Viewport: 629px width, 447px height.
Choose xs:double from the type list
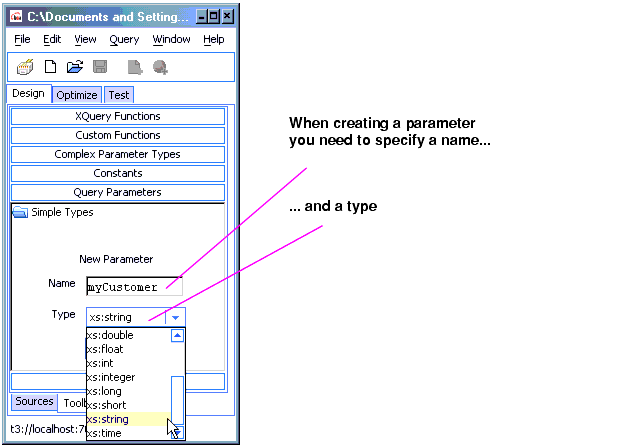click(x=128, y=335)
